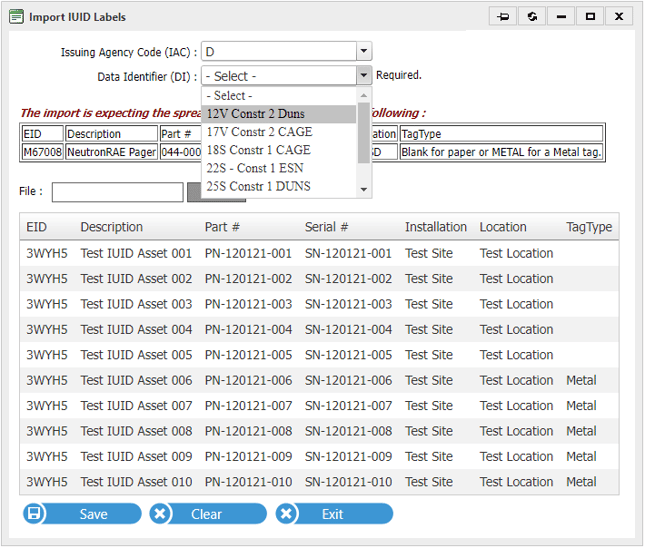Click the Import IUID Labels form icon
Viewport: 645px width, 548px height.
(x=16, y=17)
